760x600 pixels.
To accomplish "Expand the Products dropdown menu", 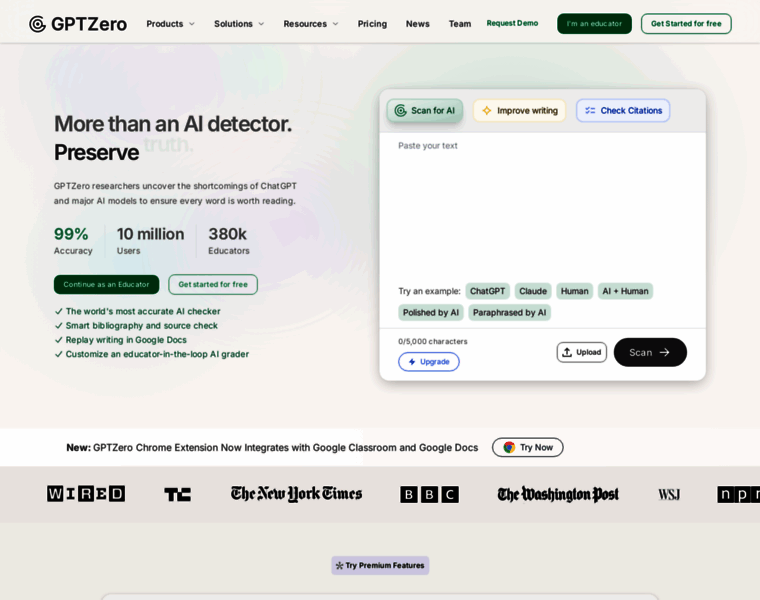I will click(x=170, y=24).
